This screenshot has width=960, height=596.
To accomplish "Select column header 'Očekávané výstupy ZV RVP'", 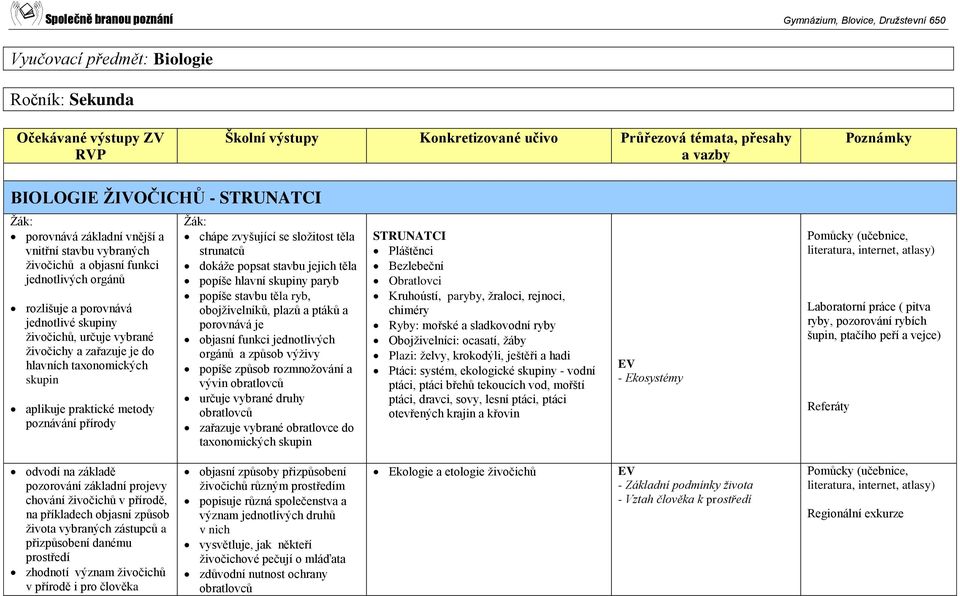I will point(90,146).
